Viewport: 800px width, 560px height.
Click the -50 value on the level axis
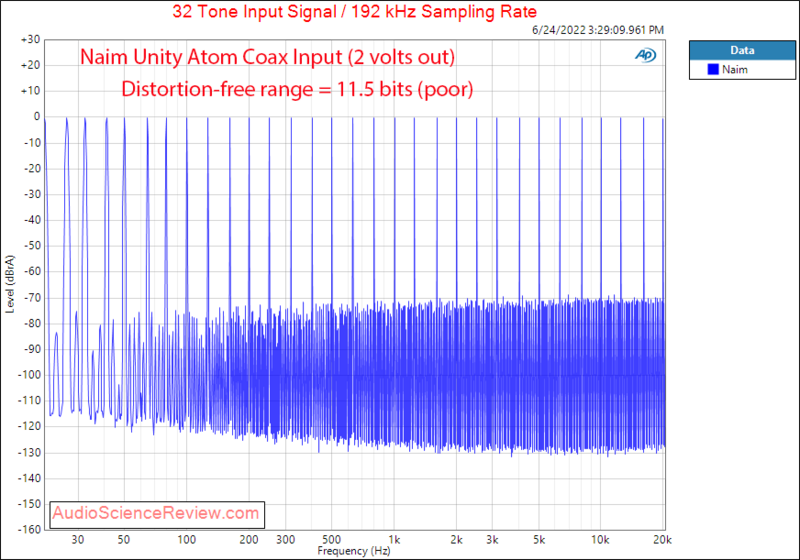pyautogui.click(x=32, y=246)
